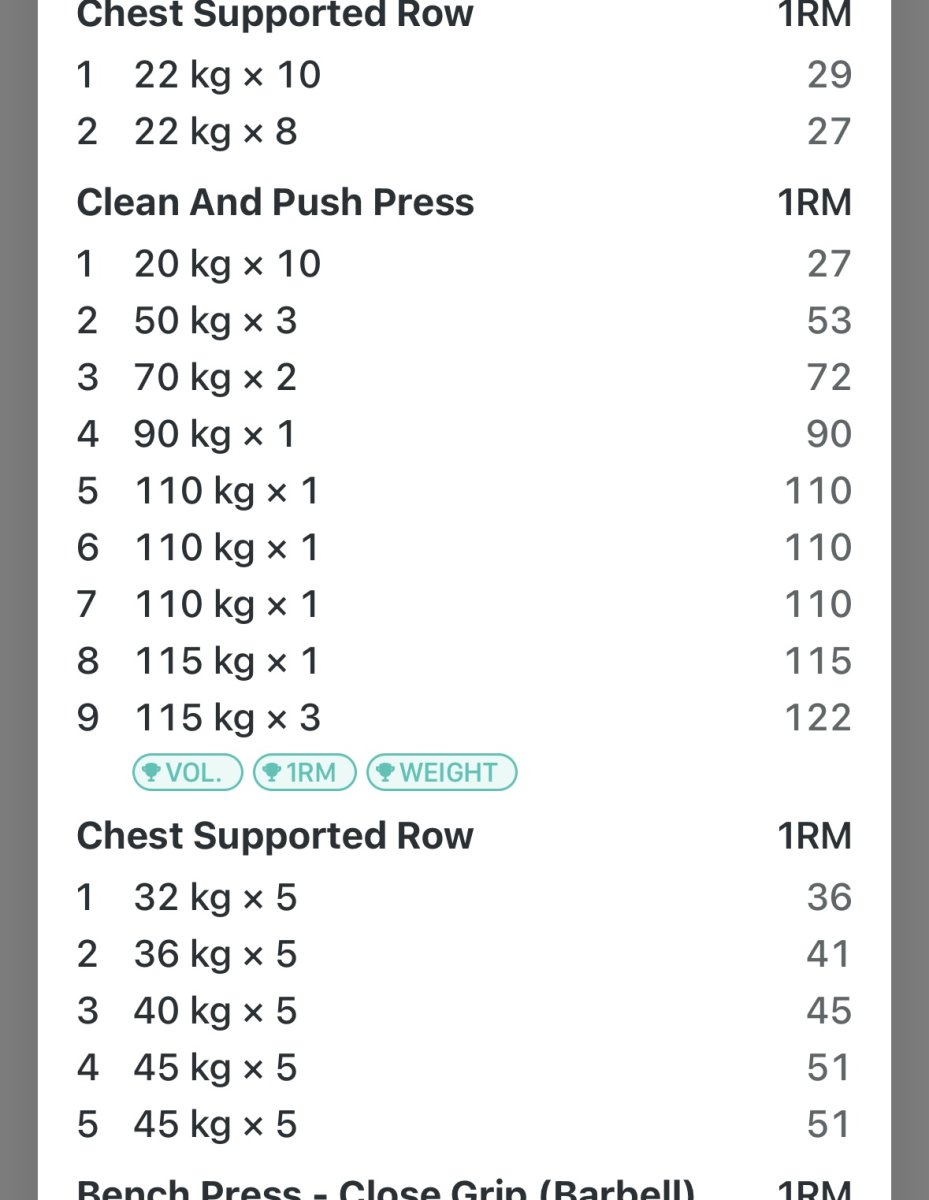Choose the 40 kg × 5 set

click(215, 1012)
